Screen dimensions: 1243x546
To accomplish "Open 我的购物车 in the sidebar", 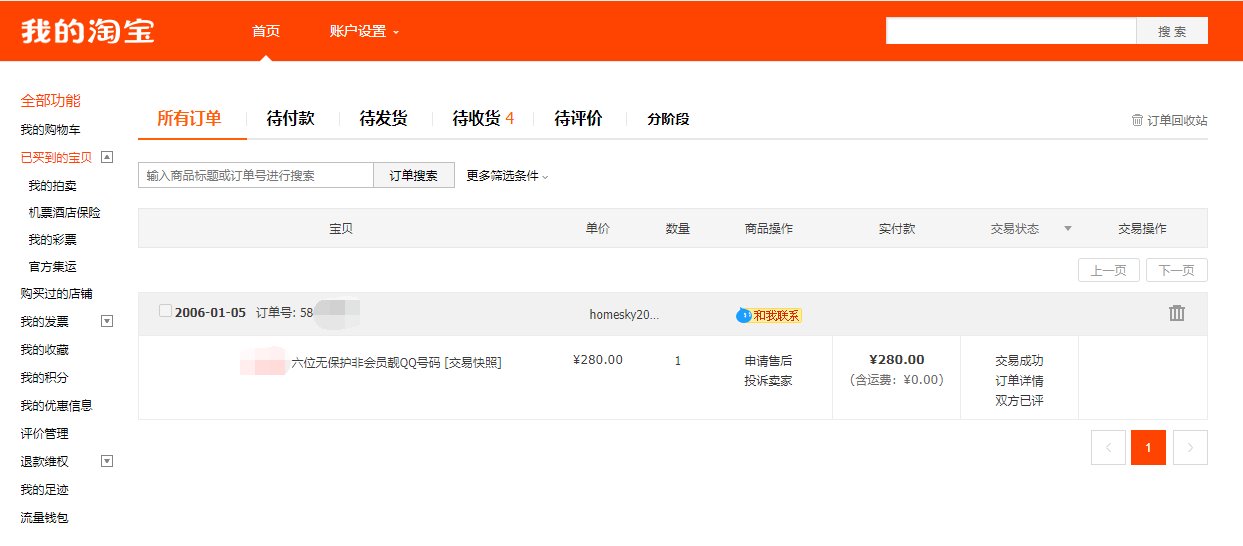I will click(x=50, y=130).
